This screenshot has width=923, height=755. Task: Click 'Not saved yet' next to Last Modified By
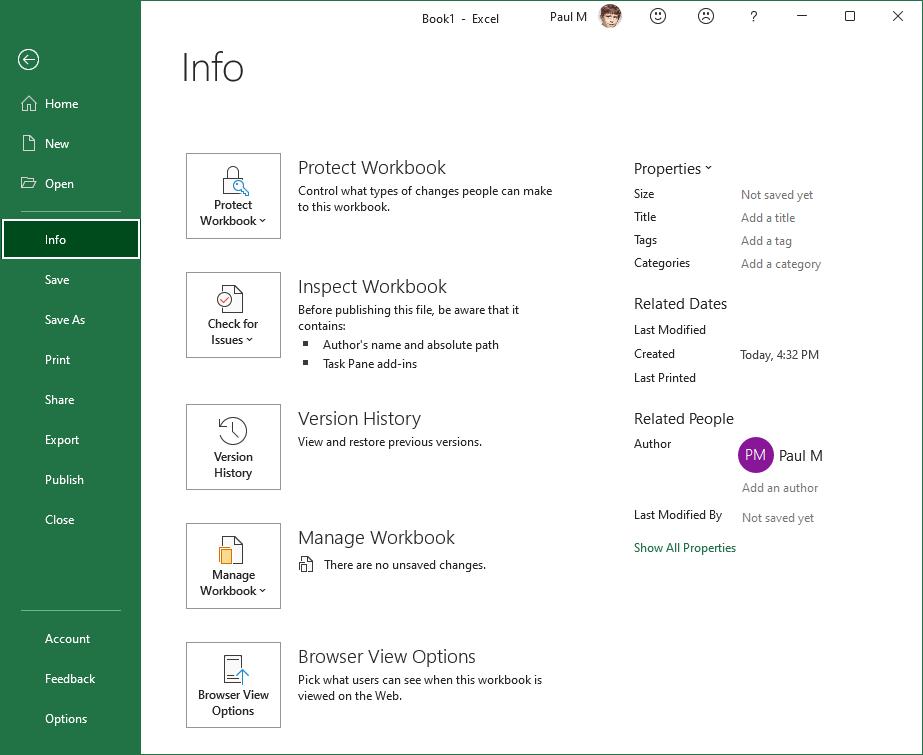[x=778, y=518]
